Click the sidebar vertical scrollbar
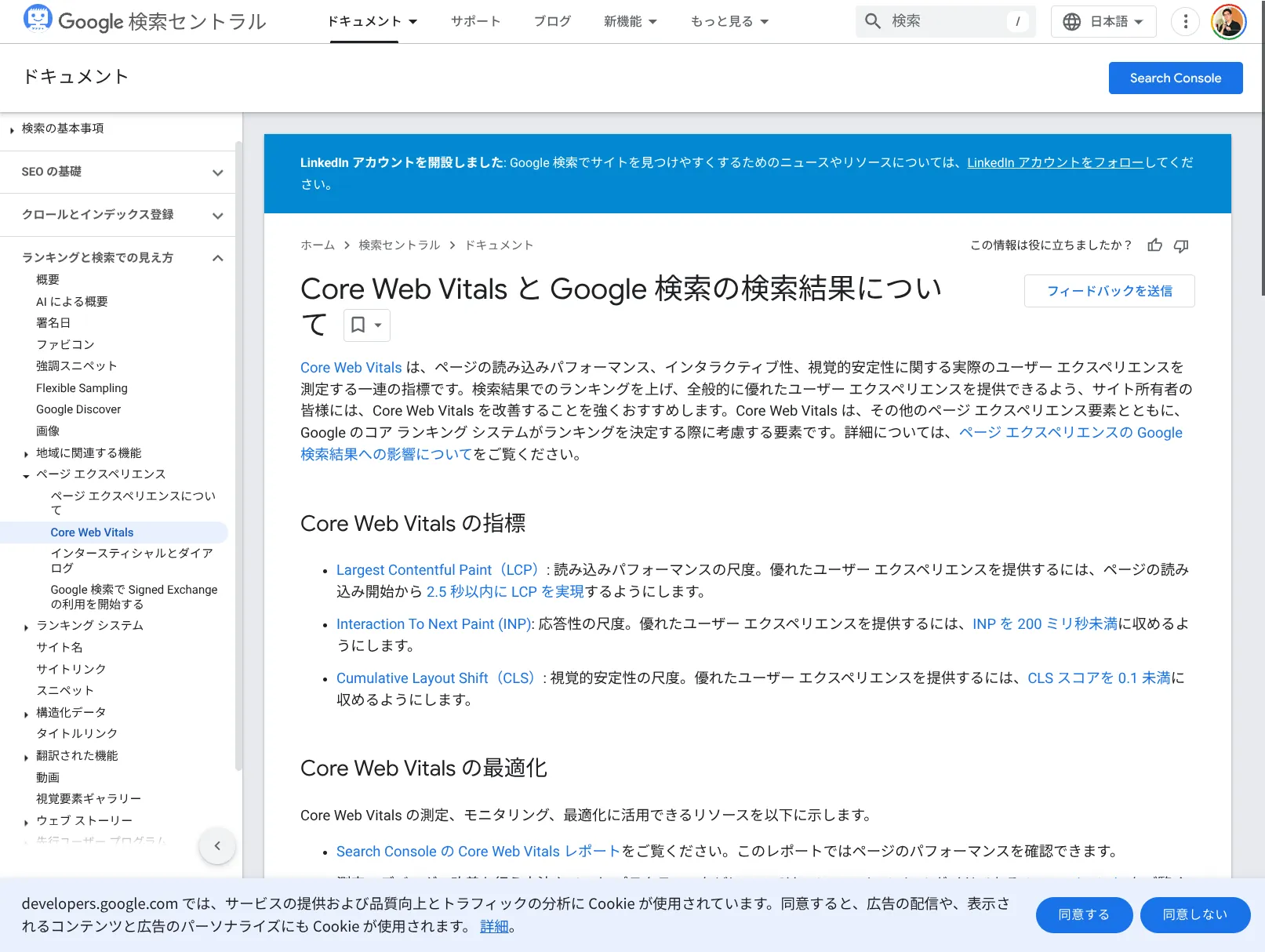1265x952 pixels. point(238,455)
